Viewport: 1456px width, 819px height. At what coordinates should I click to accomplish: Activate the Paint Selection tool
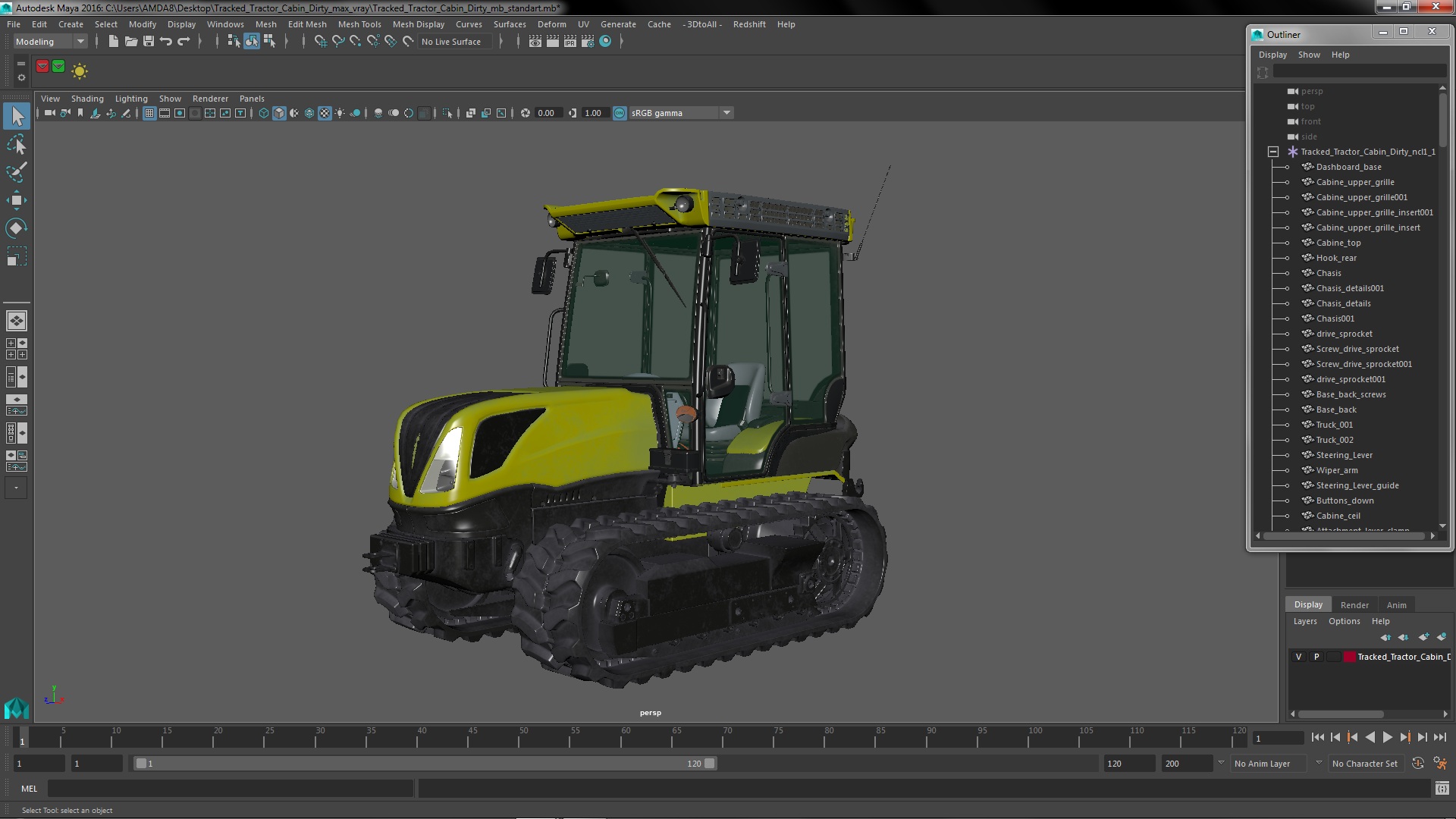(17, 172)
